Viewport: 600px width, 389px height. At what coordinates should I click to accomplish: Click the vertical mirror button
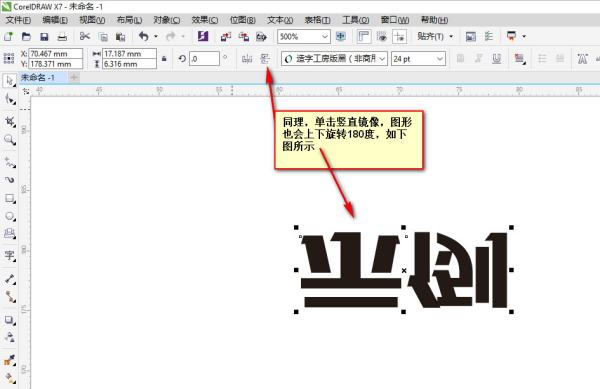265,59
